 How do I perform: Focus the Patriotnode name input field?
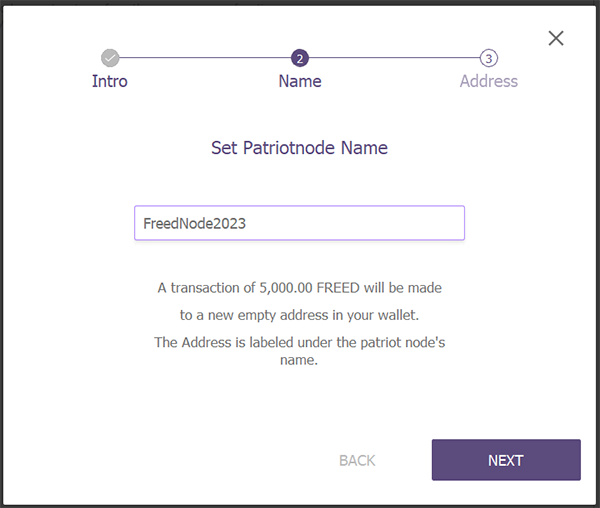click(299, 223)
